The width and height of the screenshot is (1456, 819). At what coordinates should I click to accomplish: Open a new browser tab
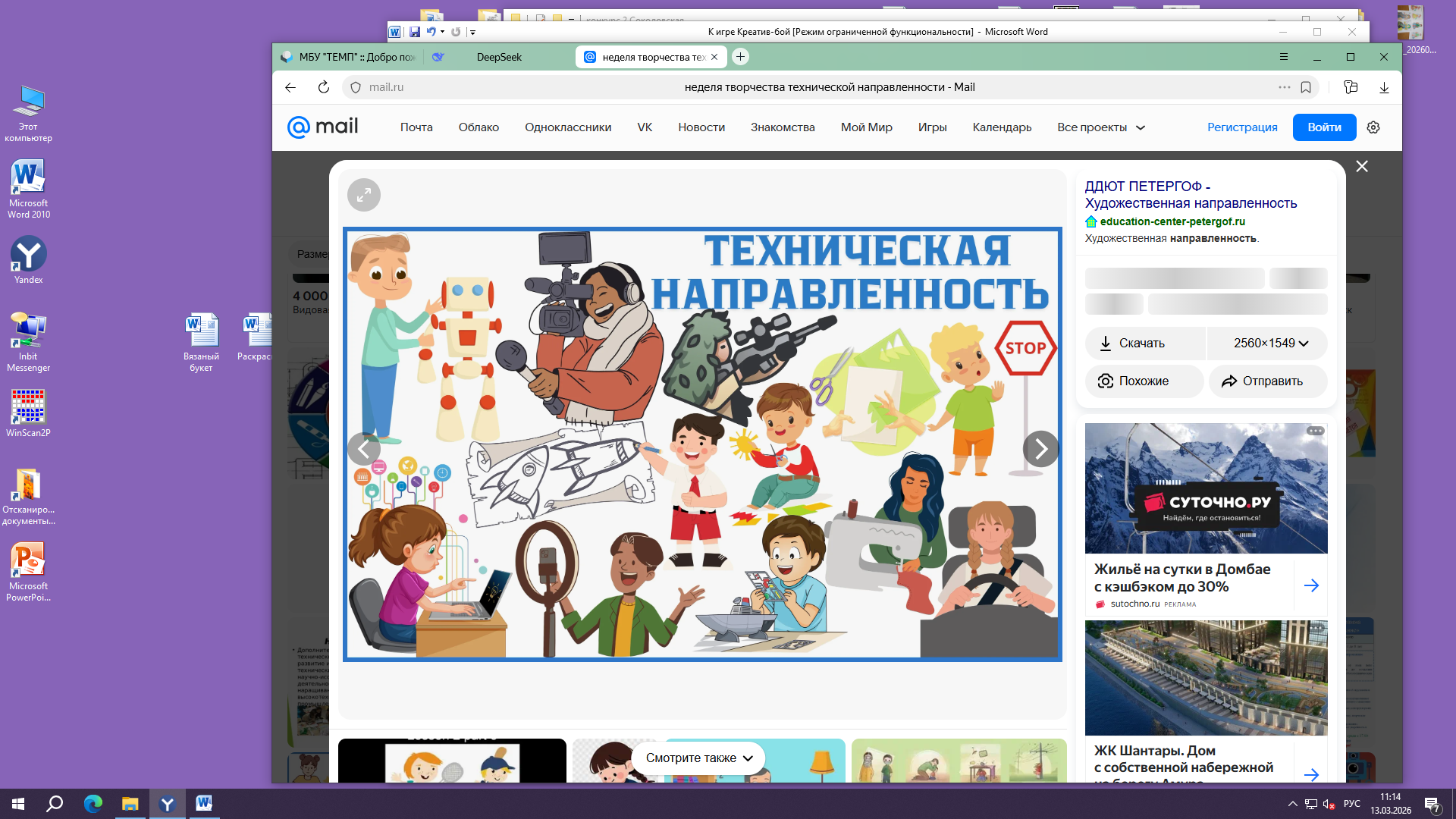pos(741,57)
